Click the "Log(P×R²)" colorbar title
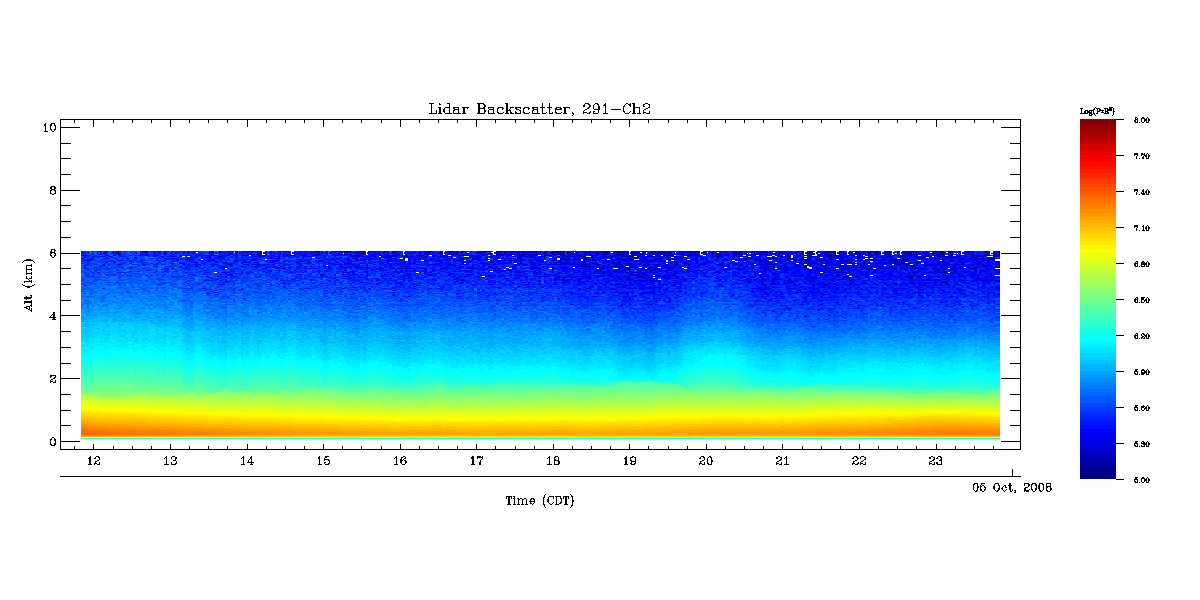Screen dimensions: 1200x600 pos(1097,110)
